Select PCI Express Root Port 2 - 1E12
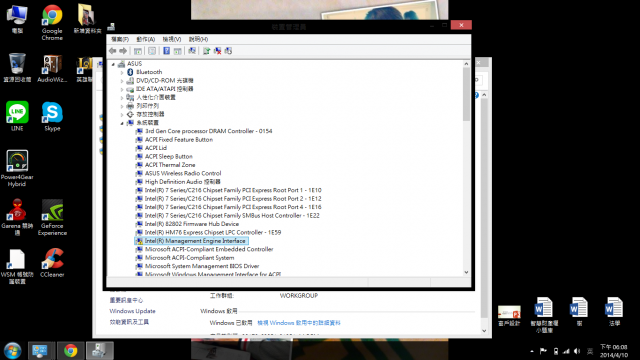Image resolution: width=640 pixels, height=360 pixels. (233, 198)
